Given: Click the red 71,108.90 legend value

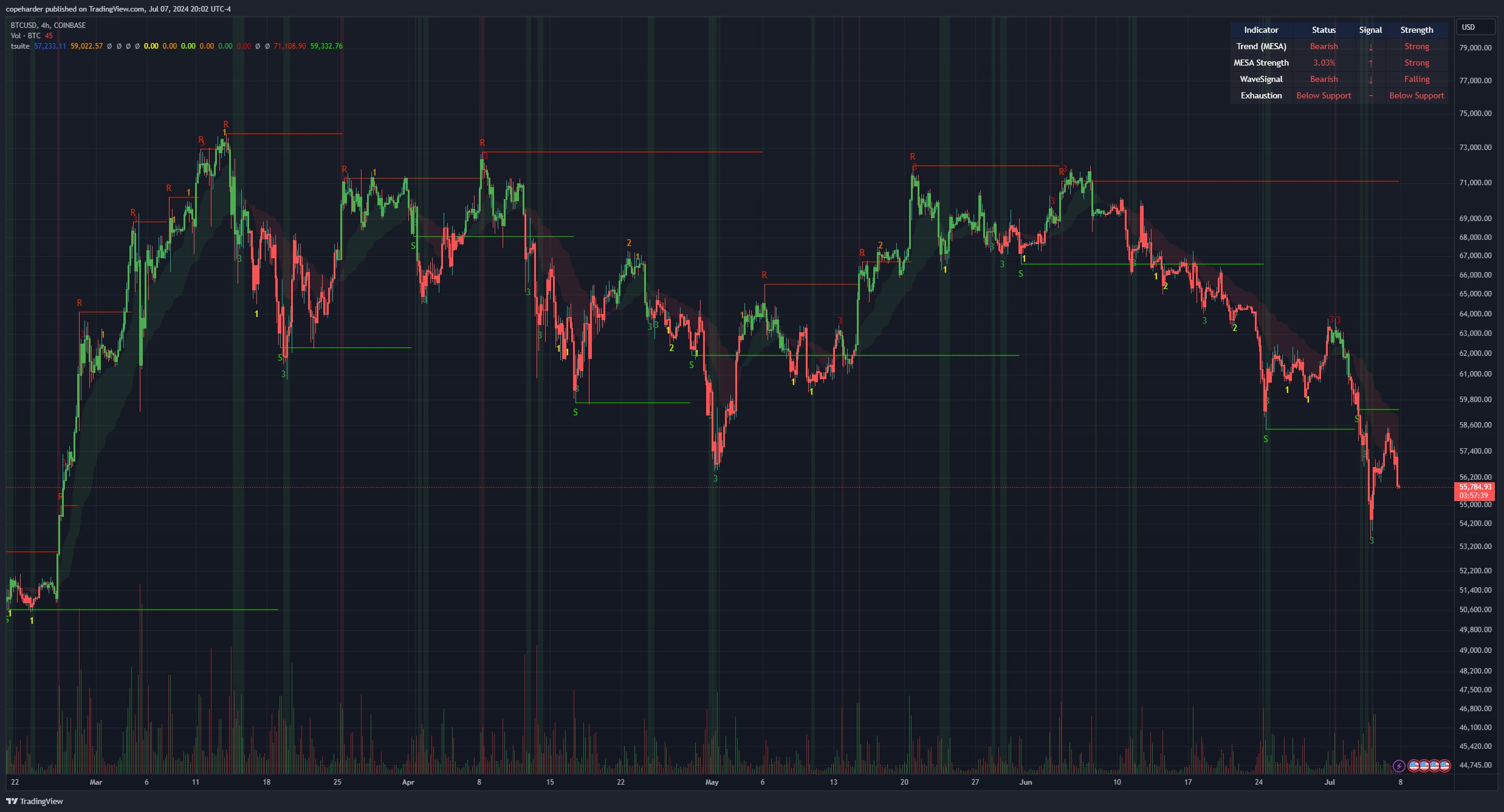Looking at the screenshot, I should [290, 46].
